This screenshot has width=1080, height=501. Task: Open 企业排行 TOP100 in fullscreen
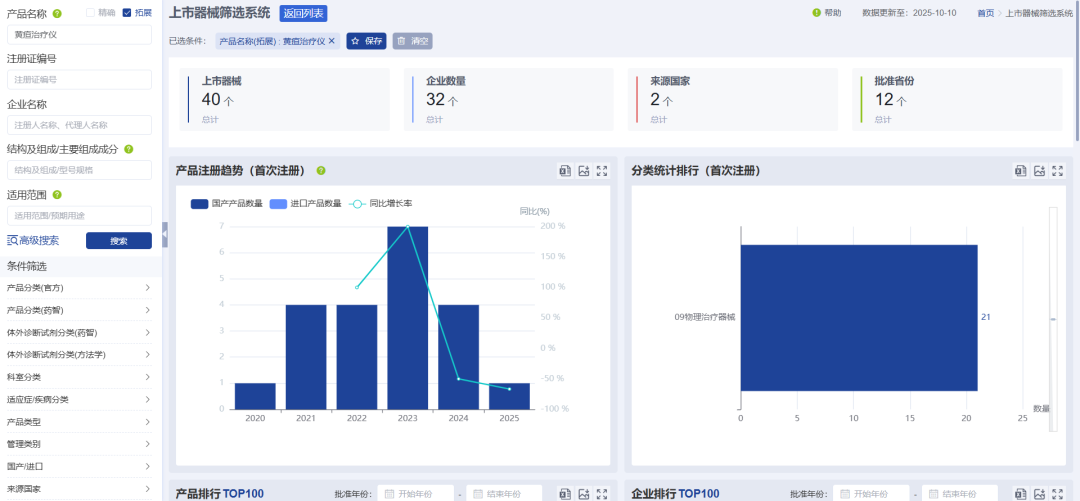1057,493
